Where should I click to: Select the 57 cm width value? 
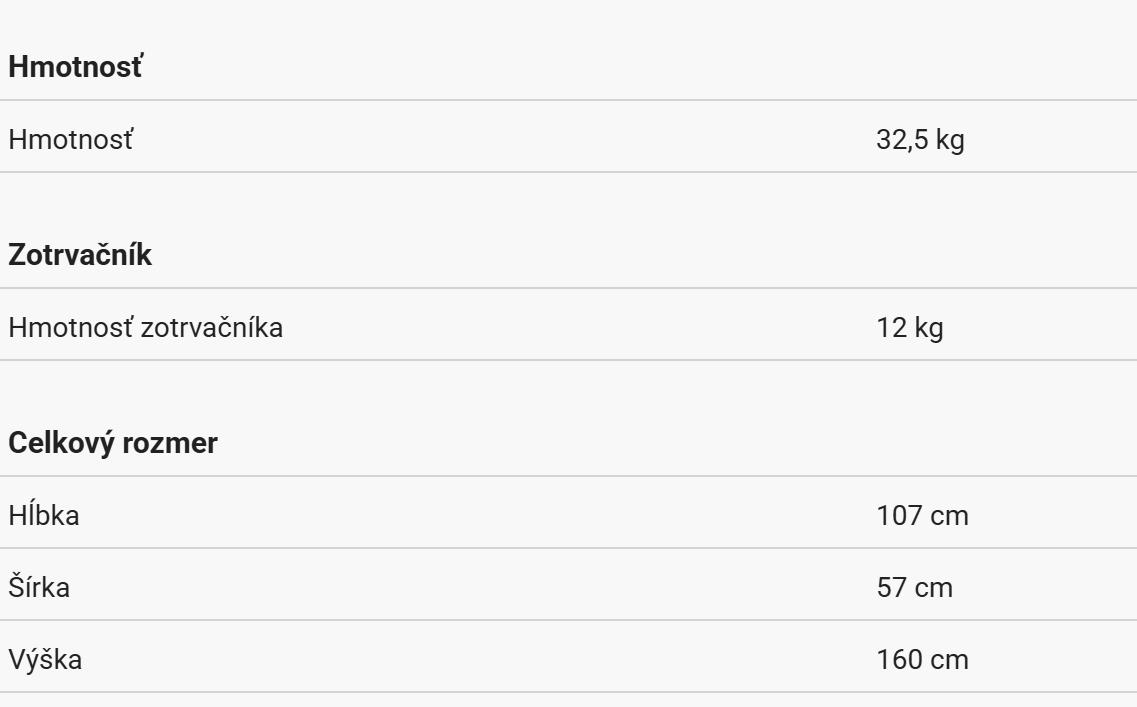coord(914,587)
